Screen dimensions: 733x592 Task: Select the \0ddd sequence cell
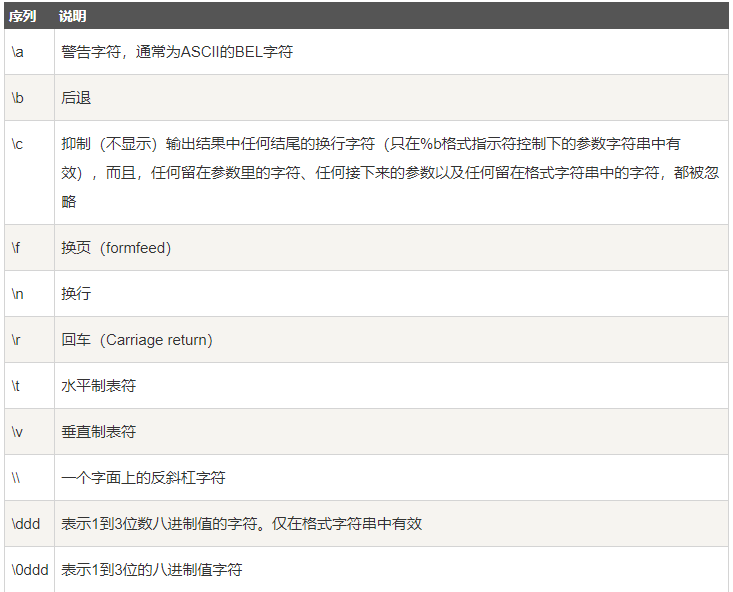pyautogui.click(x=29, y=570)
